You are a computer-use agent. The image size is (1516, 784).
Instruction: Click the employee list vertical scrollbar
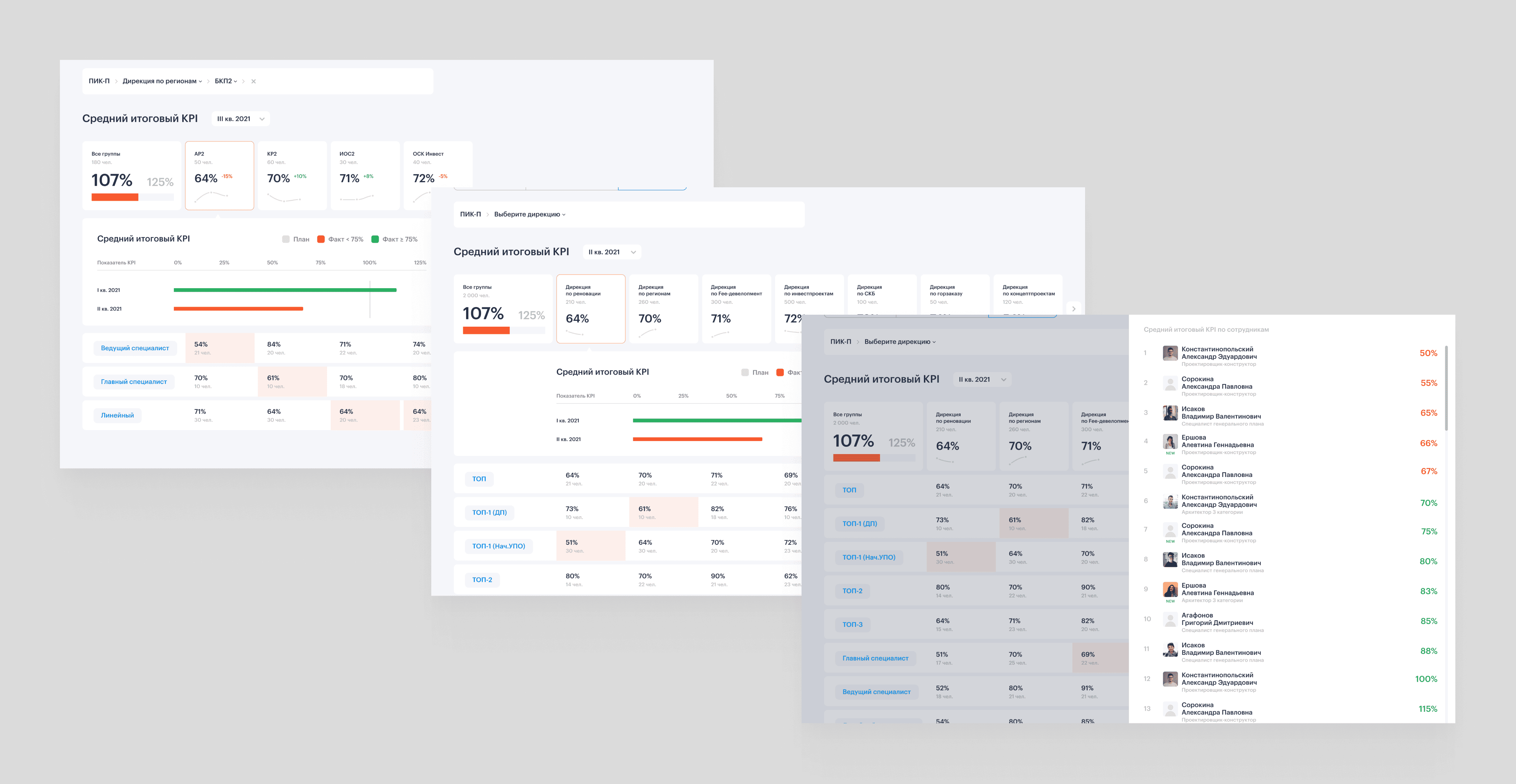point(1446,388)
